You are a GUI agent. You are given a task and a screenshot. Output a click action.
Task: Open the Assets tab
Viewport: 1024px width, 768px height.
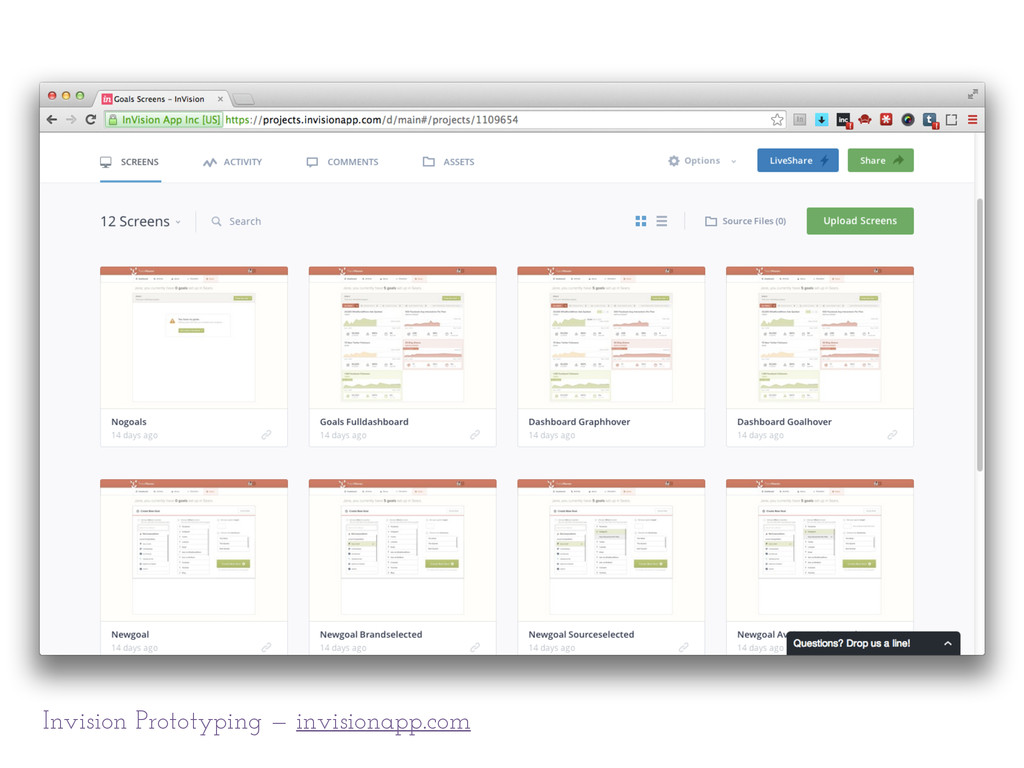click(x=448, y=162)
